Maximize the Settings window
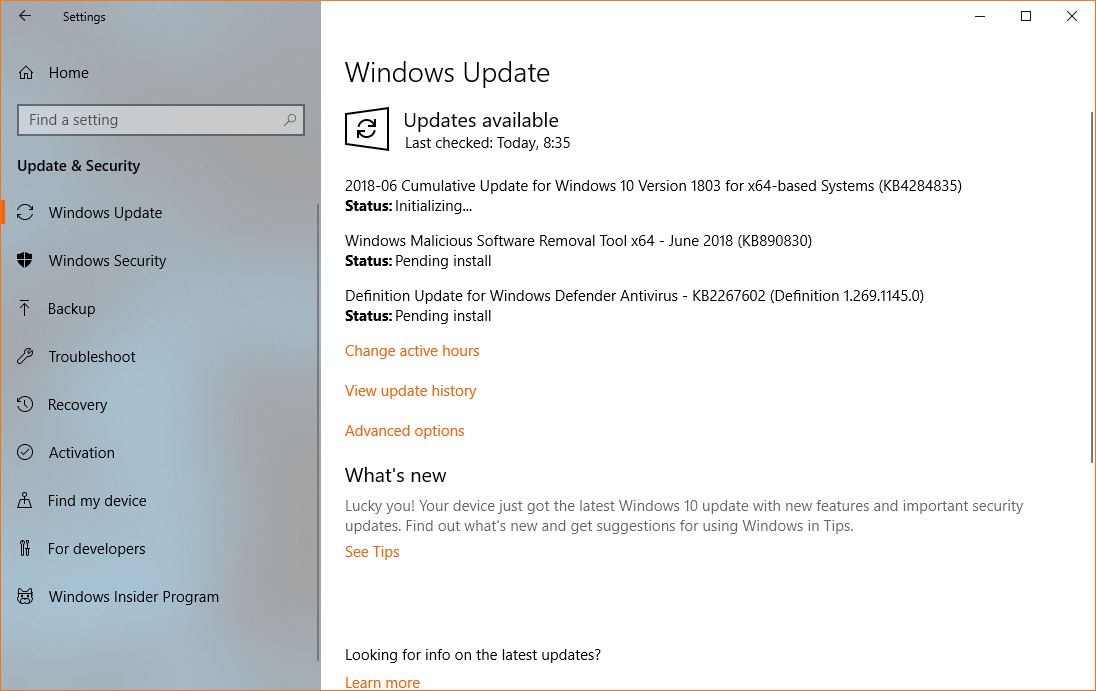 point(1026,16)
